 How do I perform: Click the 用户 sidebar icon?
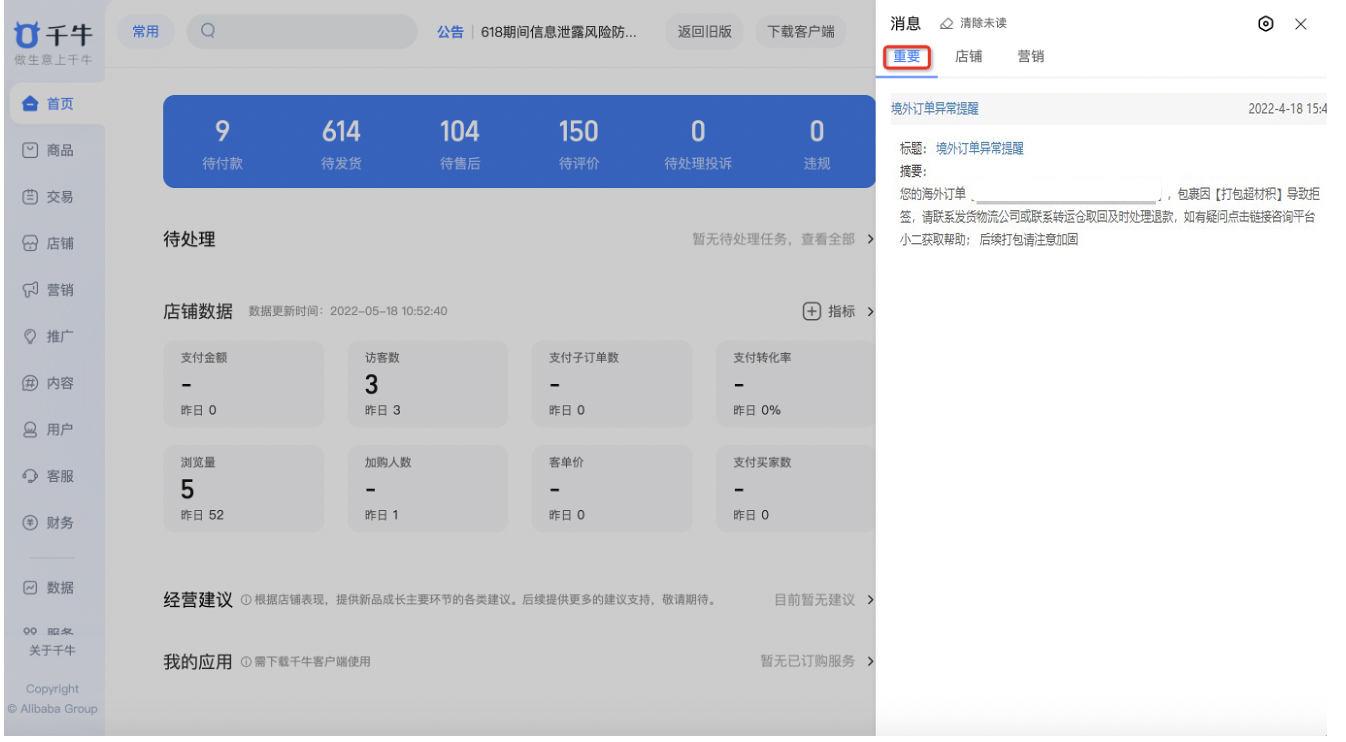click(x=30, y=430)
